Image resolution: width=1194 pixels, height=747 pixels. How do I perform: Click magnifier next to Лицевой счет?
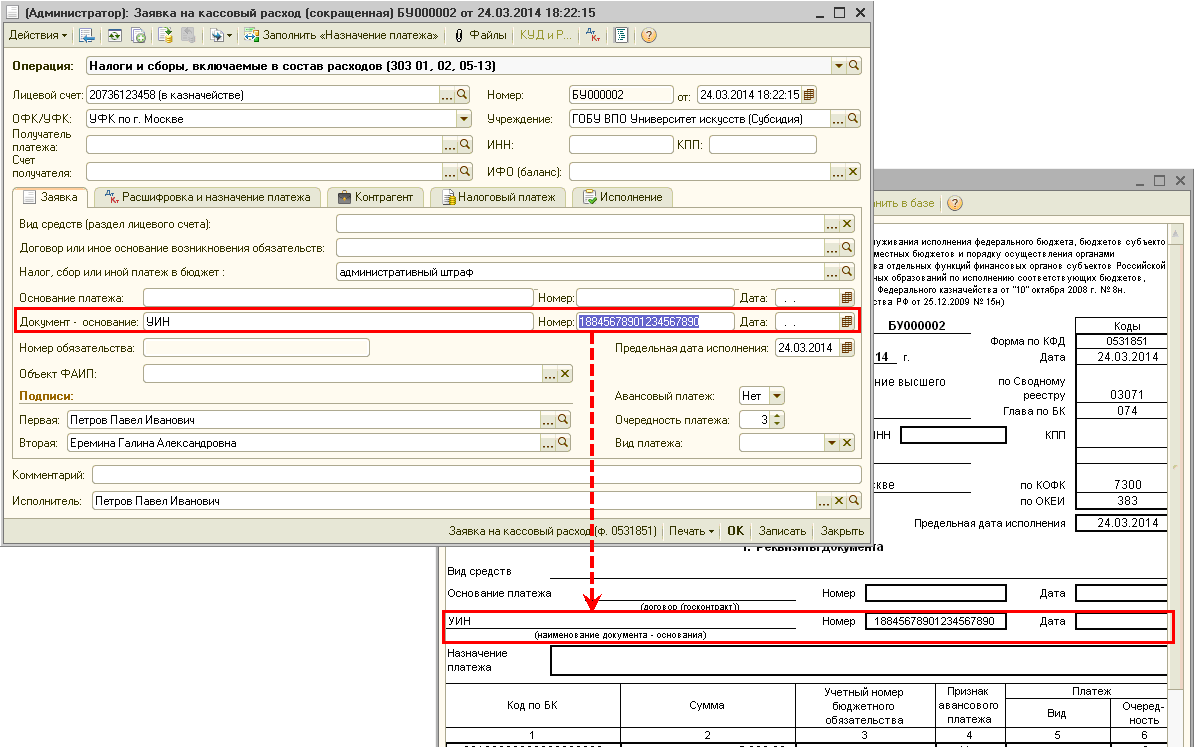click(x=462, y=95)
